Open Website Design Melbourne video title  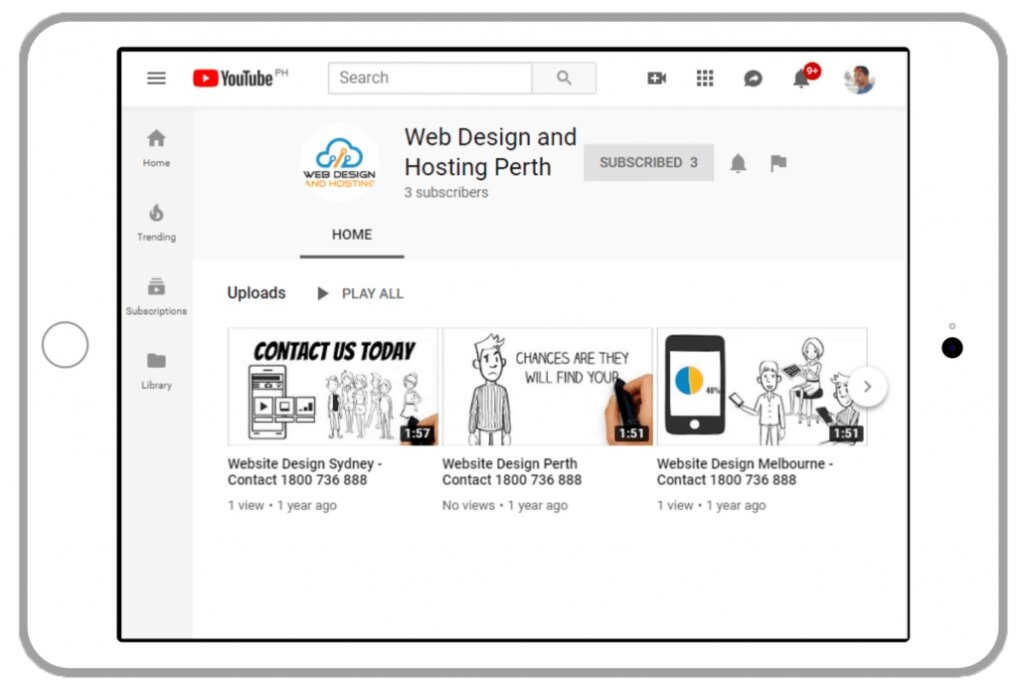tap(744, 471)
